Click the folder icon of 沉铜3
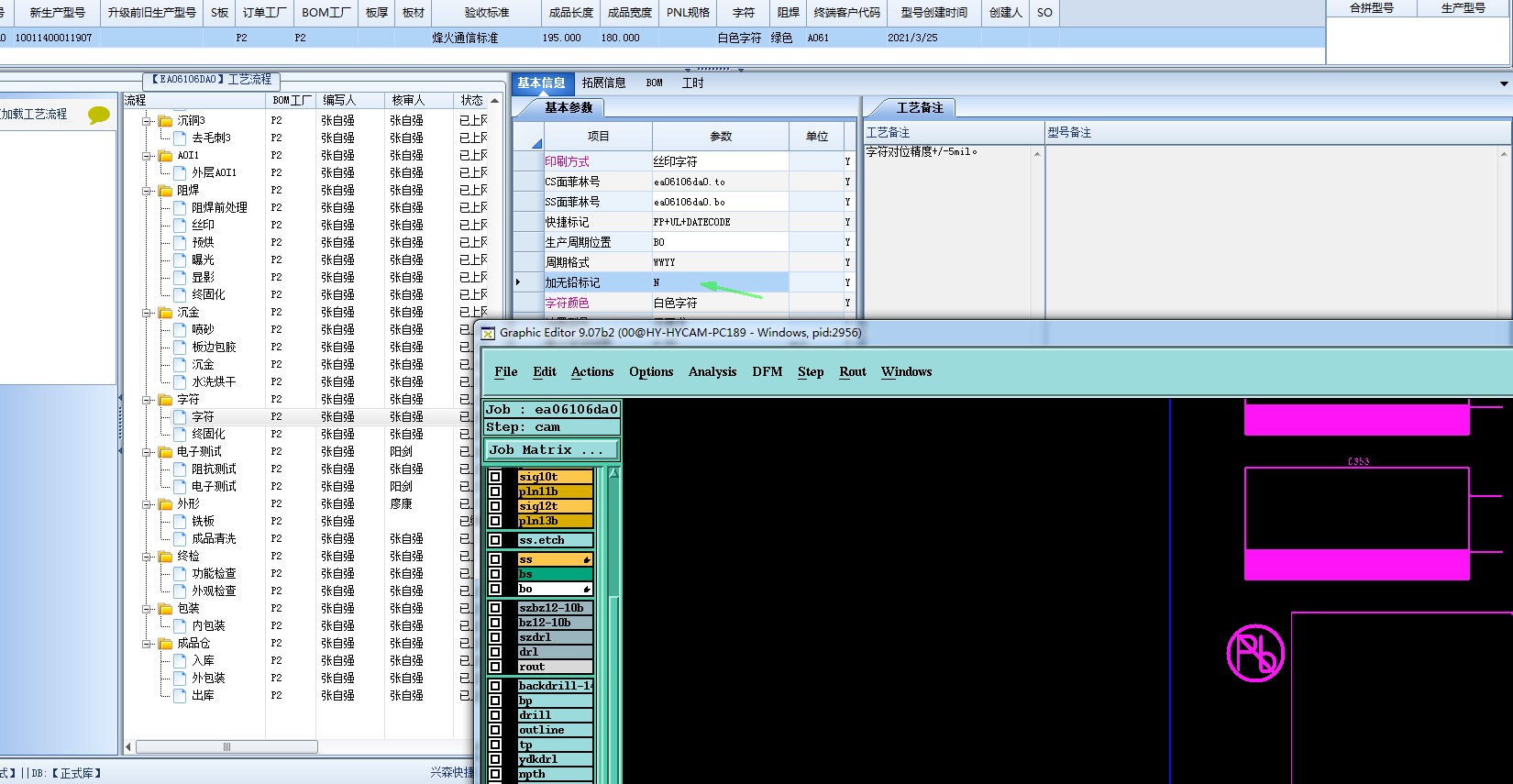This screenshot has width=1513, height=784. click(x=165, y=121)
